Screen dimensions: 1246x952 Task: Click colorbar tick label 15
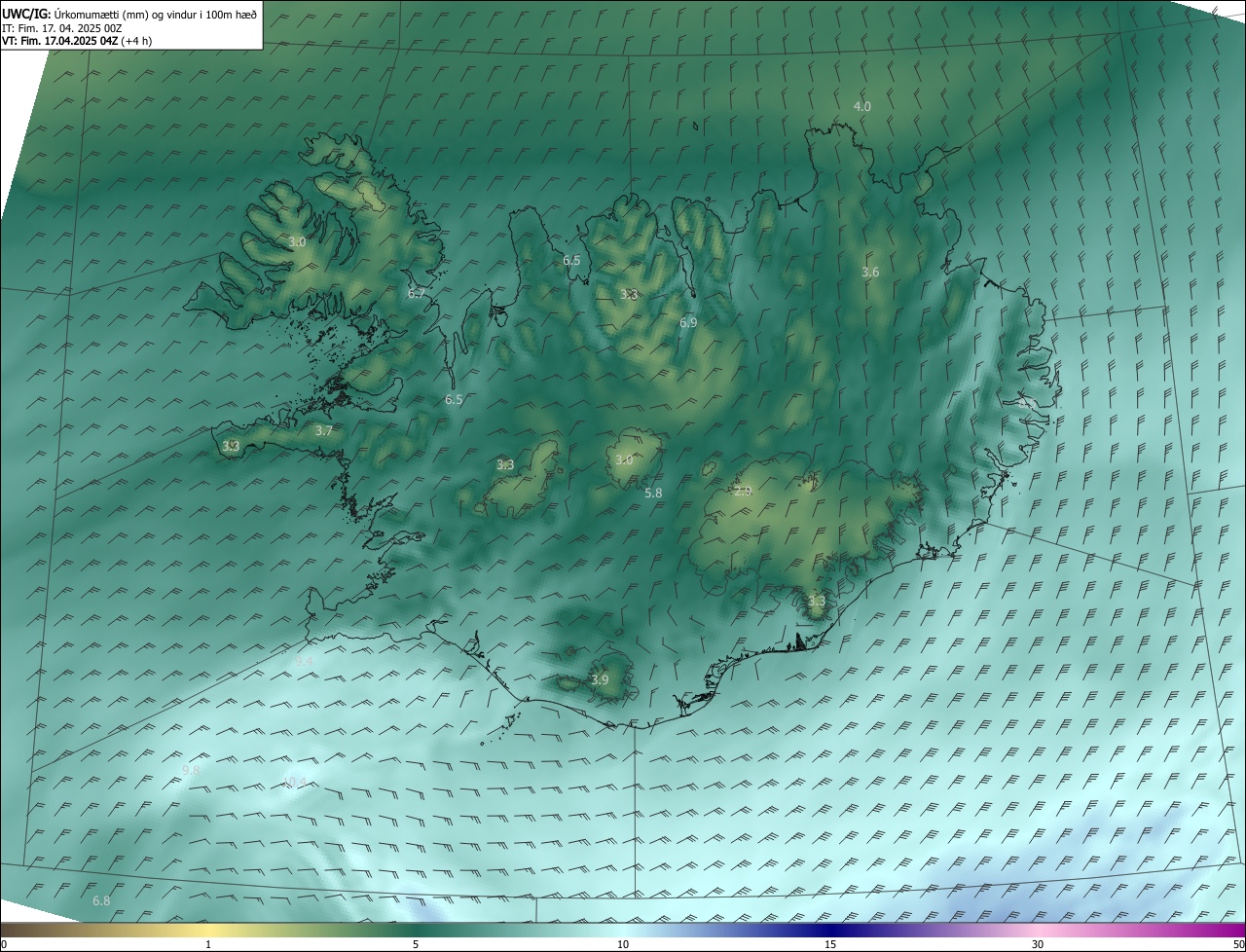830,944
